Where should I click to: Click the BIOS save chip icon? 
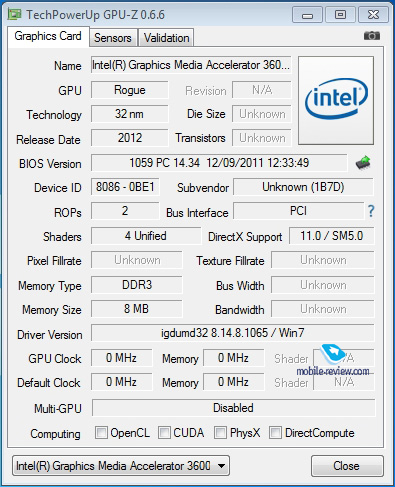(363, 163)
